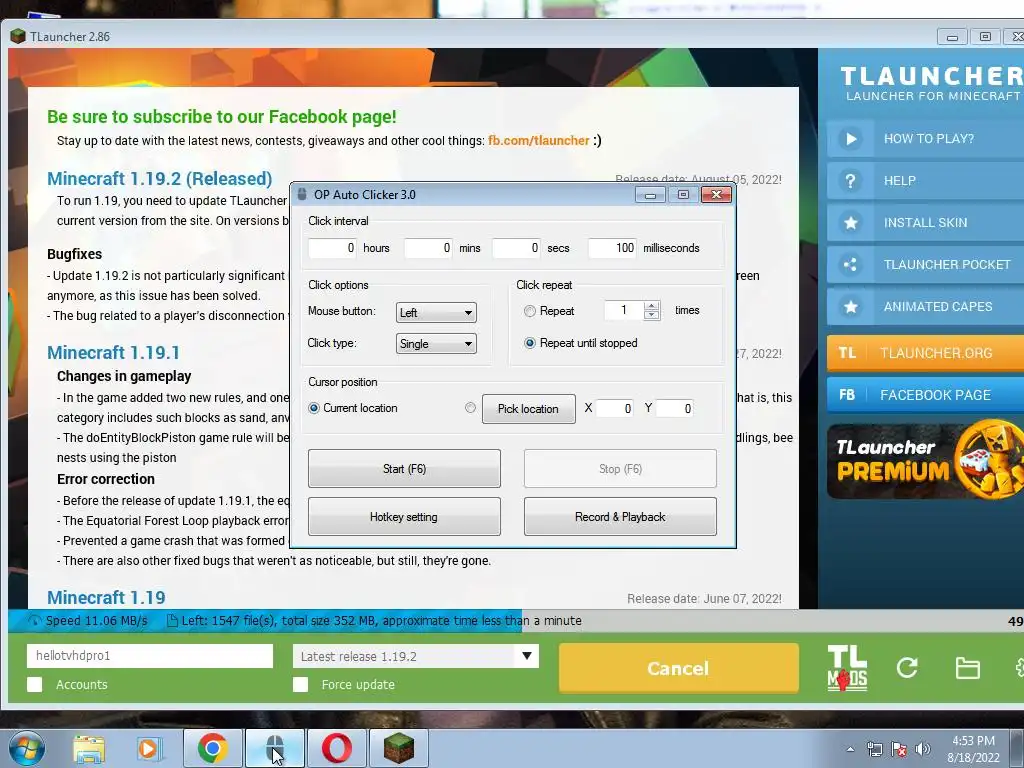Open the TLauncher Pocket menu item
The height and width of the screenshot is (768, 1024).
point(925,264)
